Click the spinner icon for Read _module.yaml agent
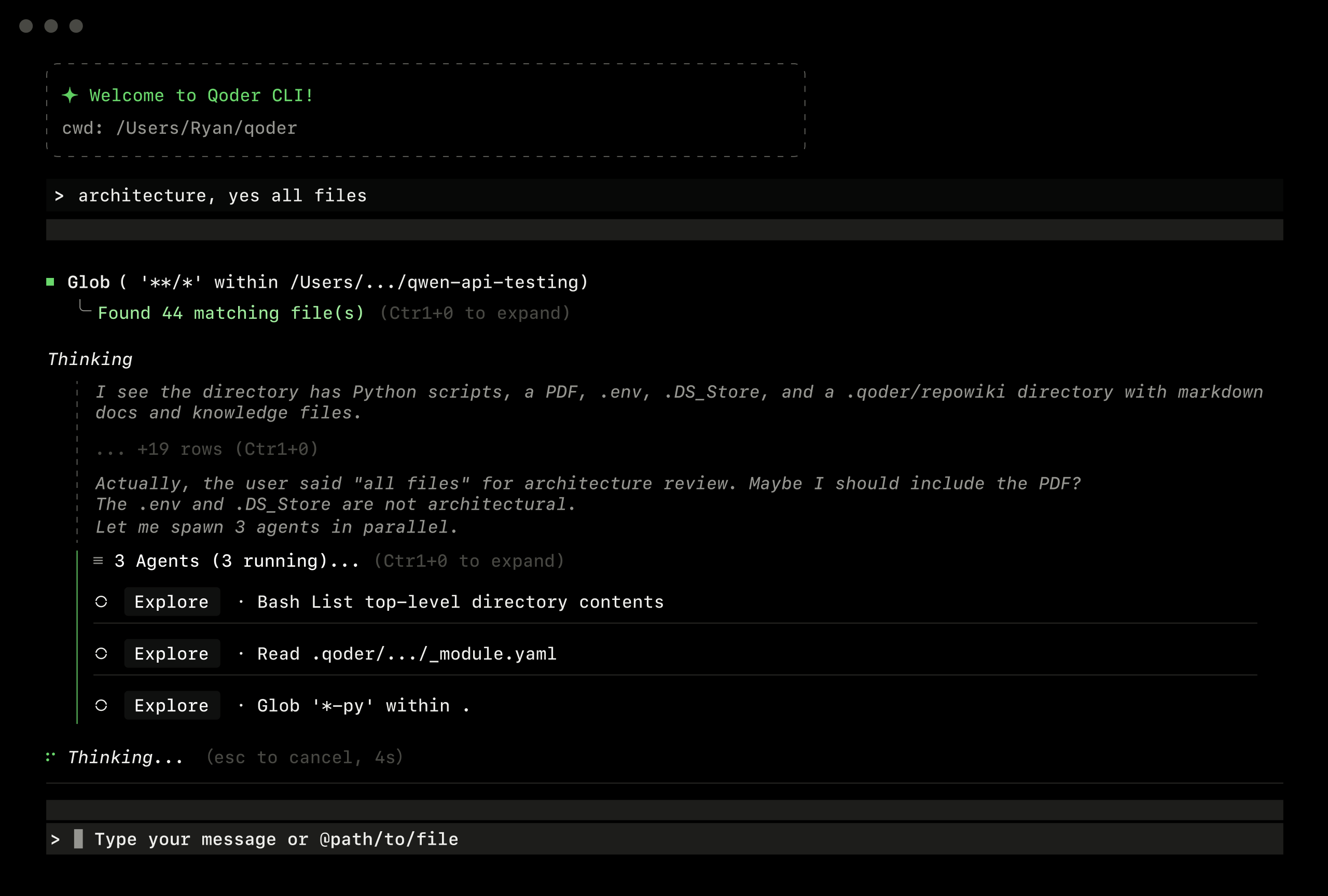 click(101, 653)
